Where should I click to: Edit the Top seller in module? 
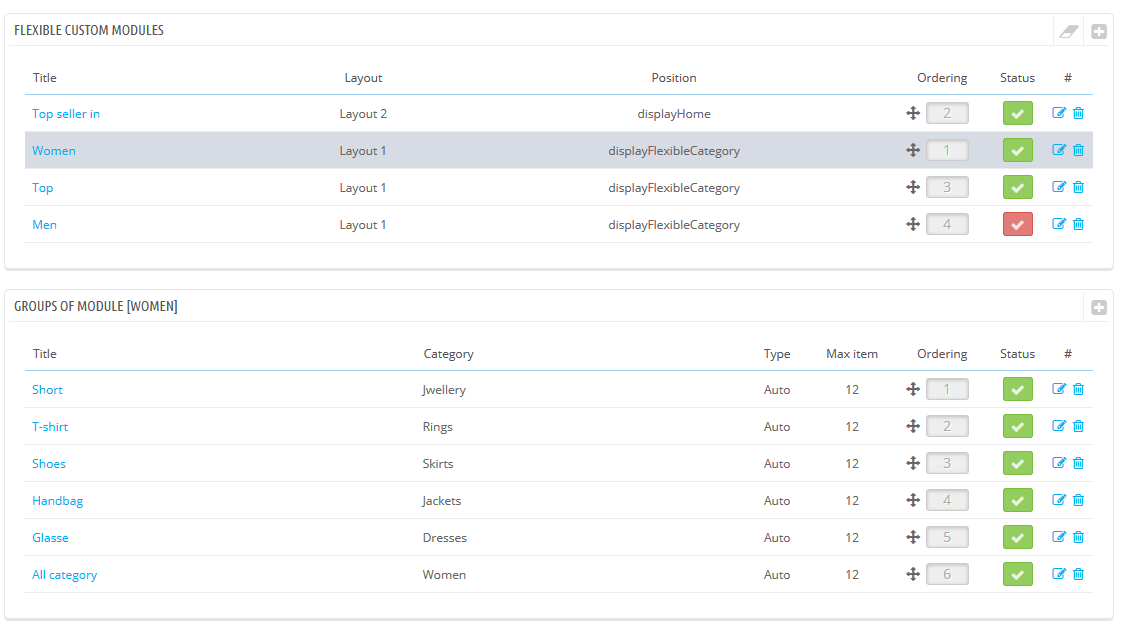(x=1059, y=113)
